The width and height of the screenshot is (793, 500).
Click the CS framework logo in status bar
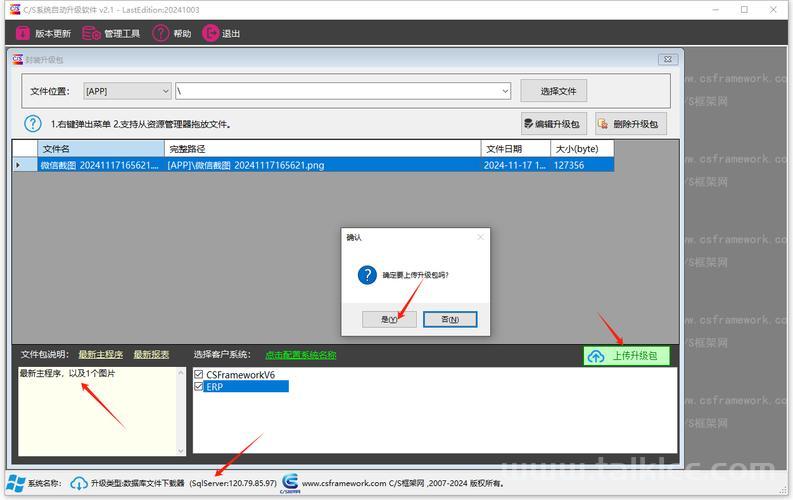tap(290, 483)
